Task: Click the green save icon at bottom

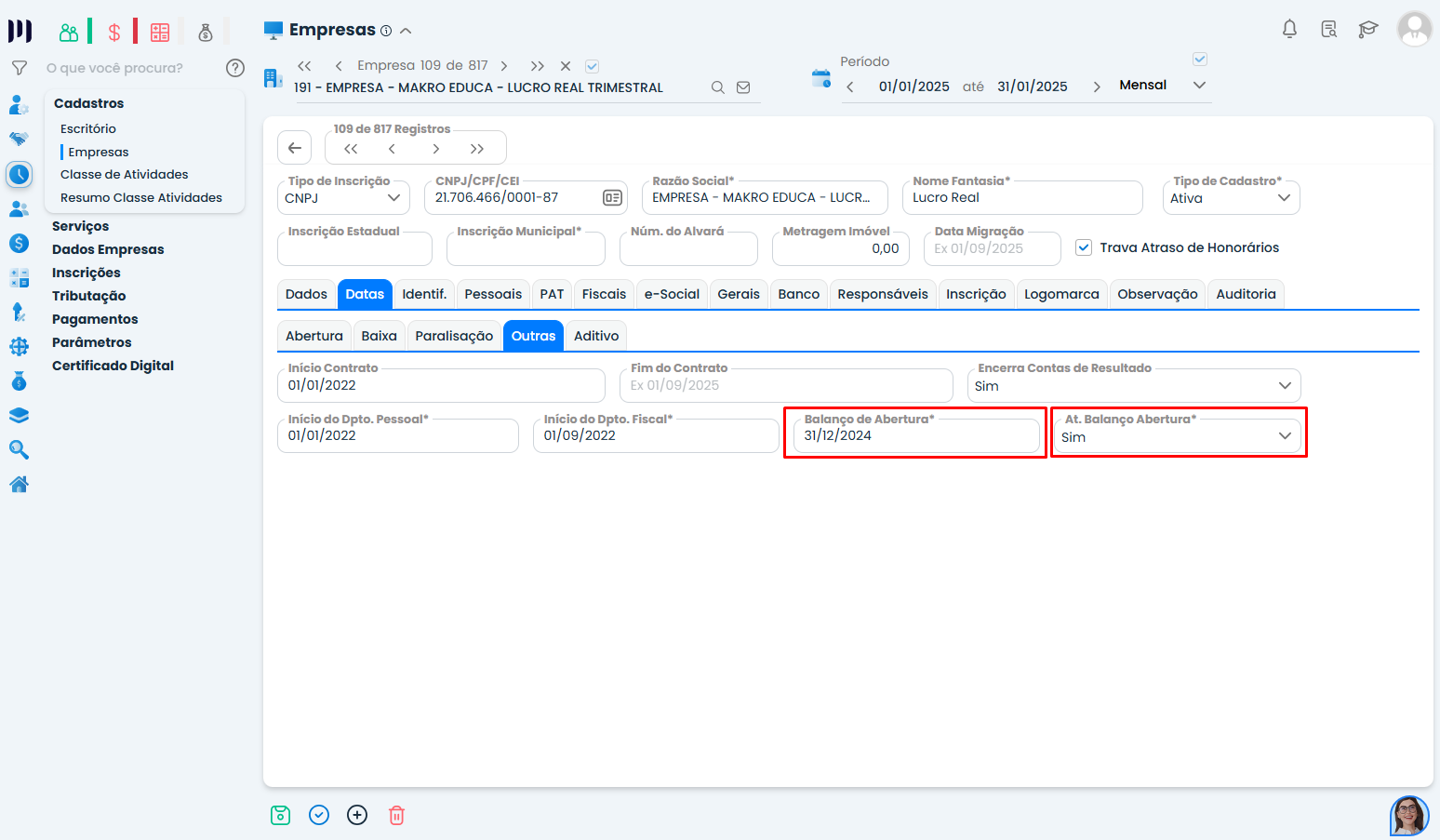Action: 280,815
